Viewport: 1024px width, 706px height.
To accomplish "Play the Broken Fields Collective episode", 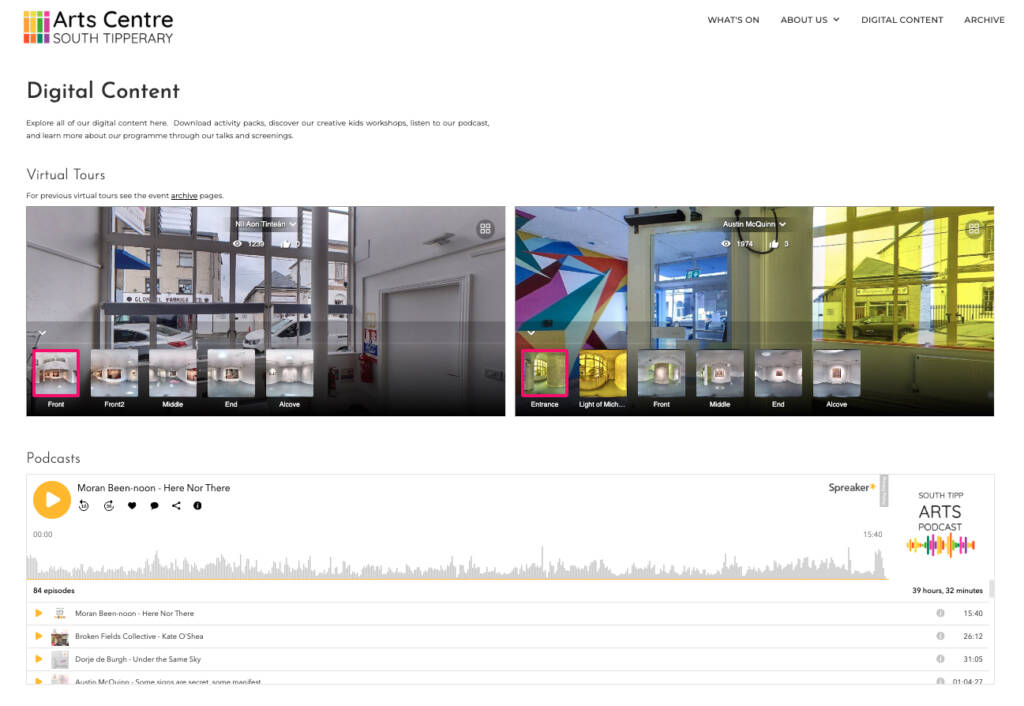I will 39,636.
